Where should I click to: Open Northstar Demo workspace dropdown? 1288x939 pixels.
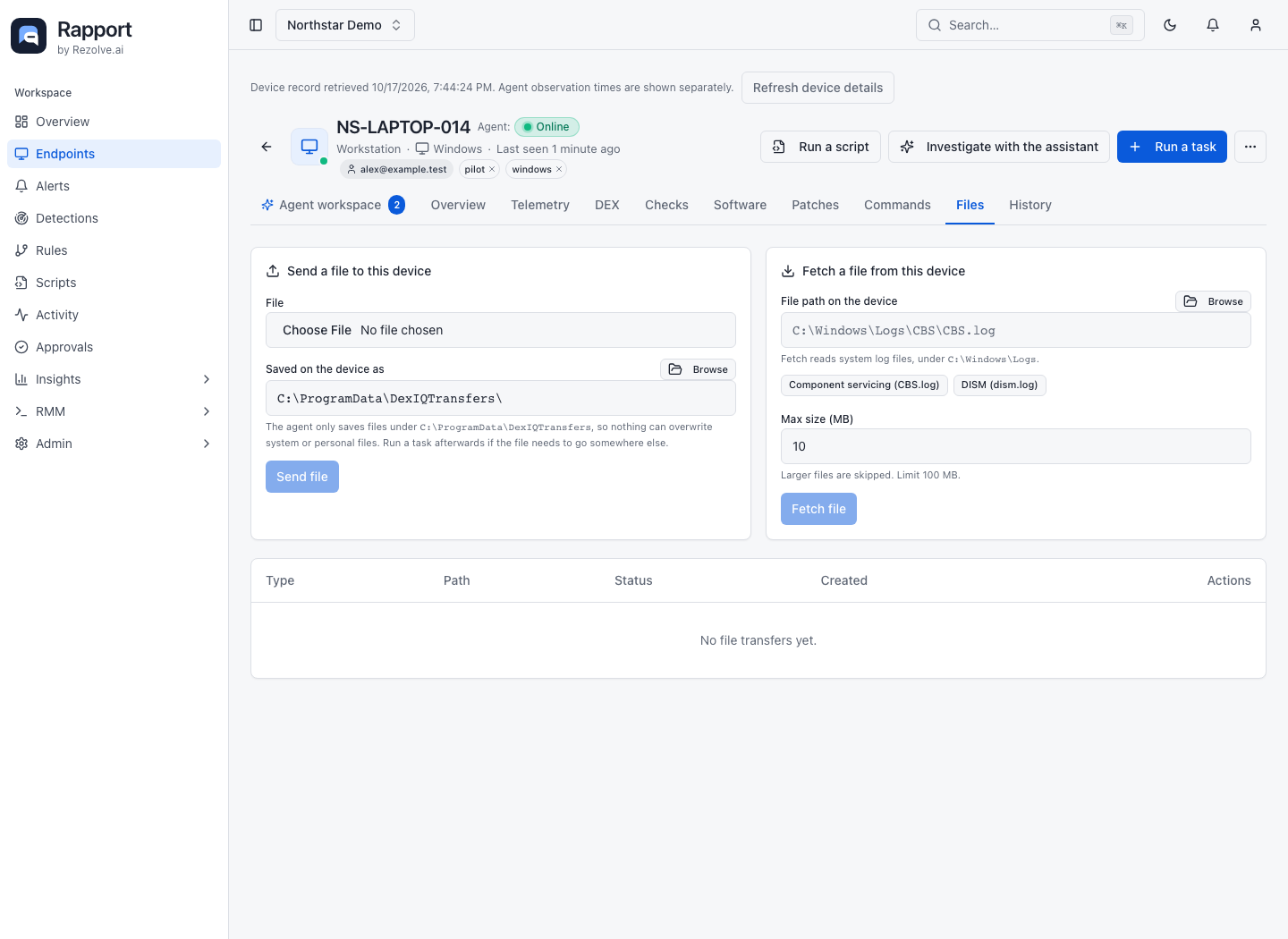[344, 25]
